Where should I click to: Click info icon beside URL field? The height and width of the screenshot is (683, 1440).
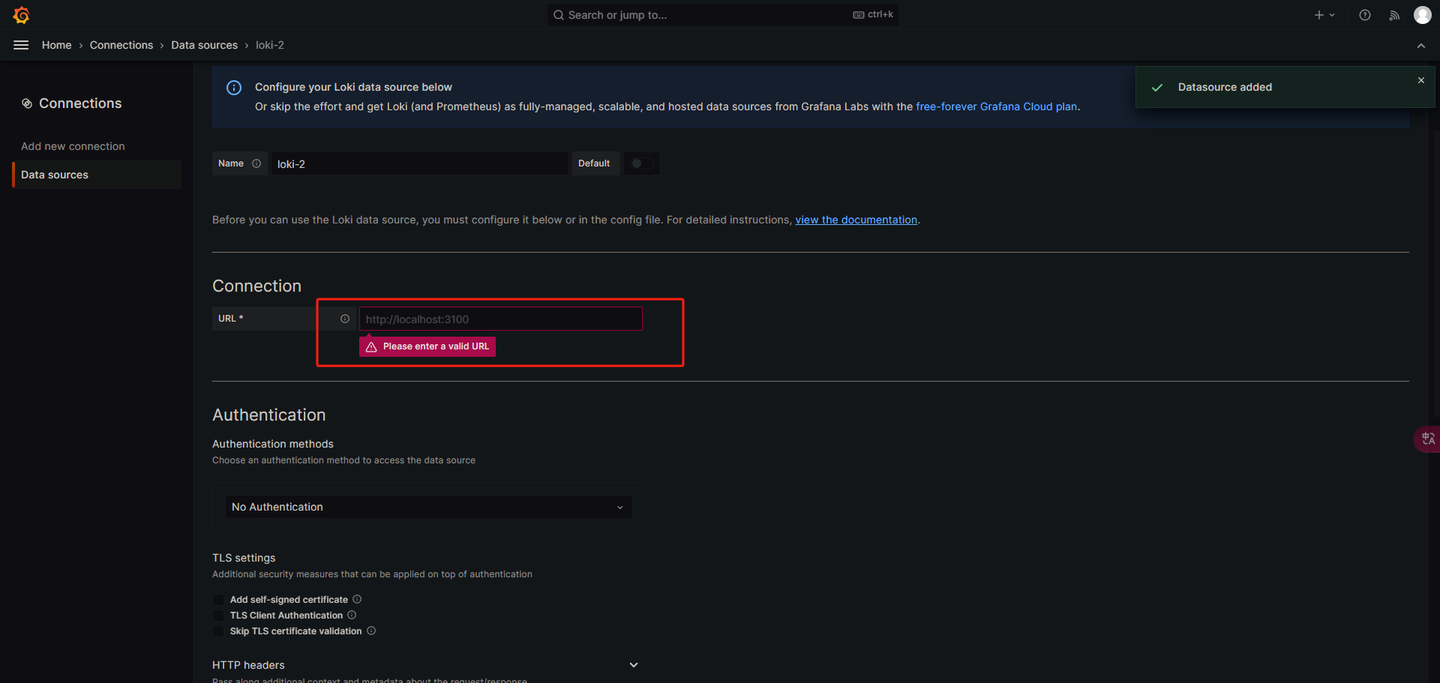pos(345,319)
